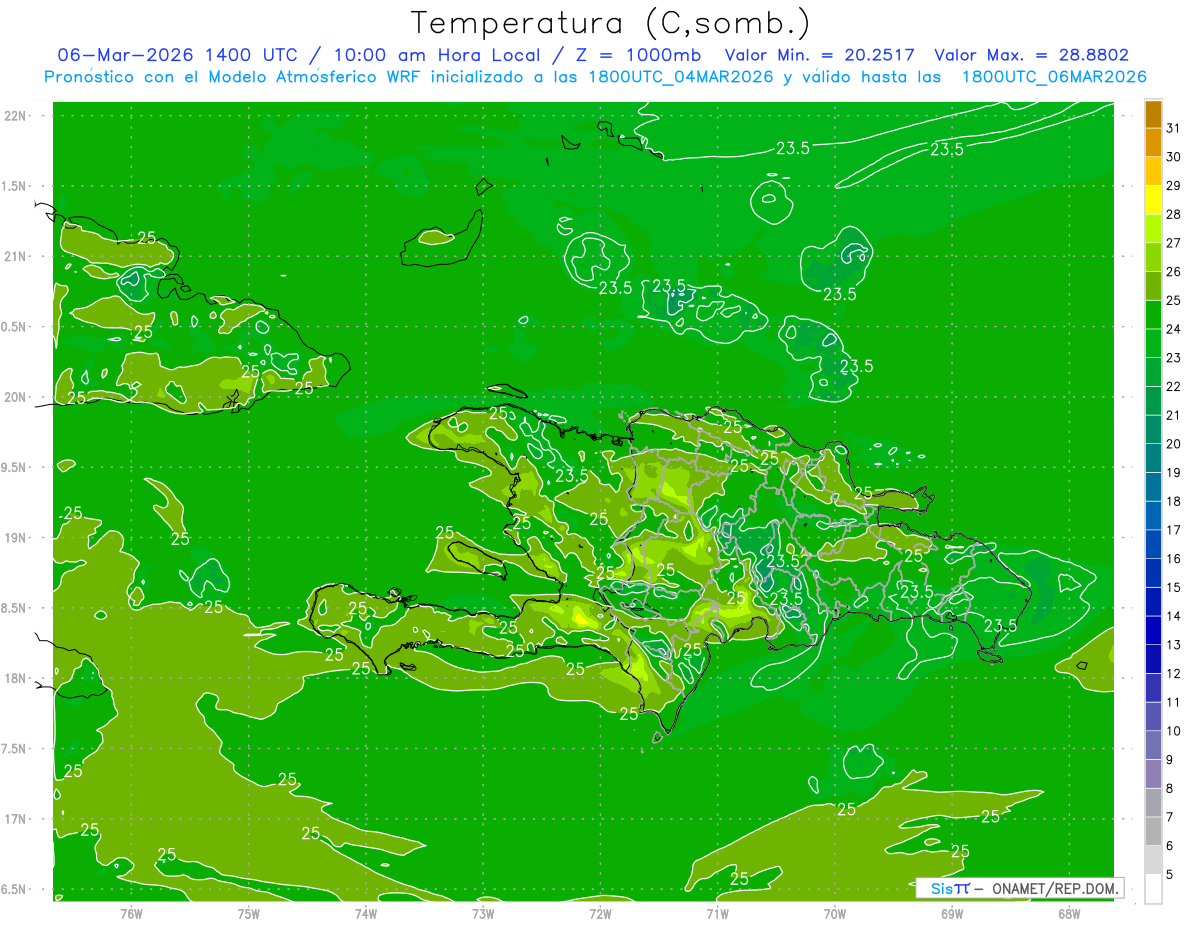1200x927 pixels.
Task: Click the '14' color scale label
Action: [1174, 616]
